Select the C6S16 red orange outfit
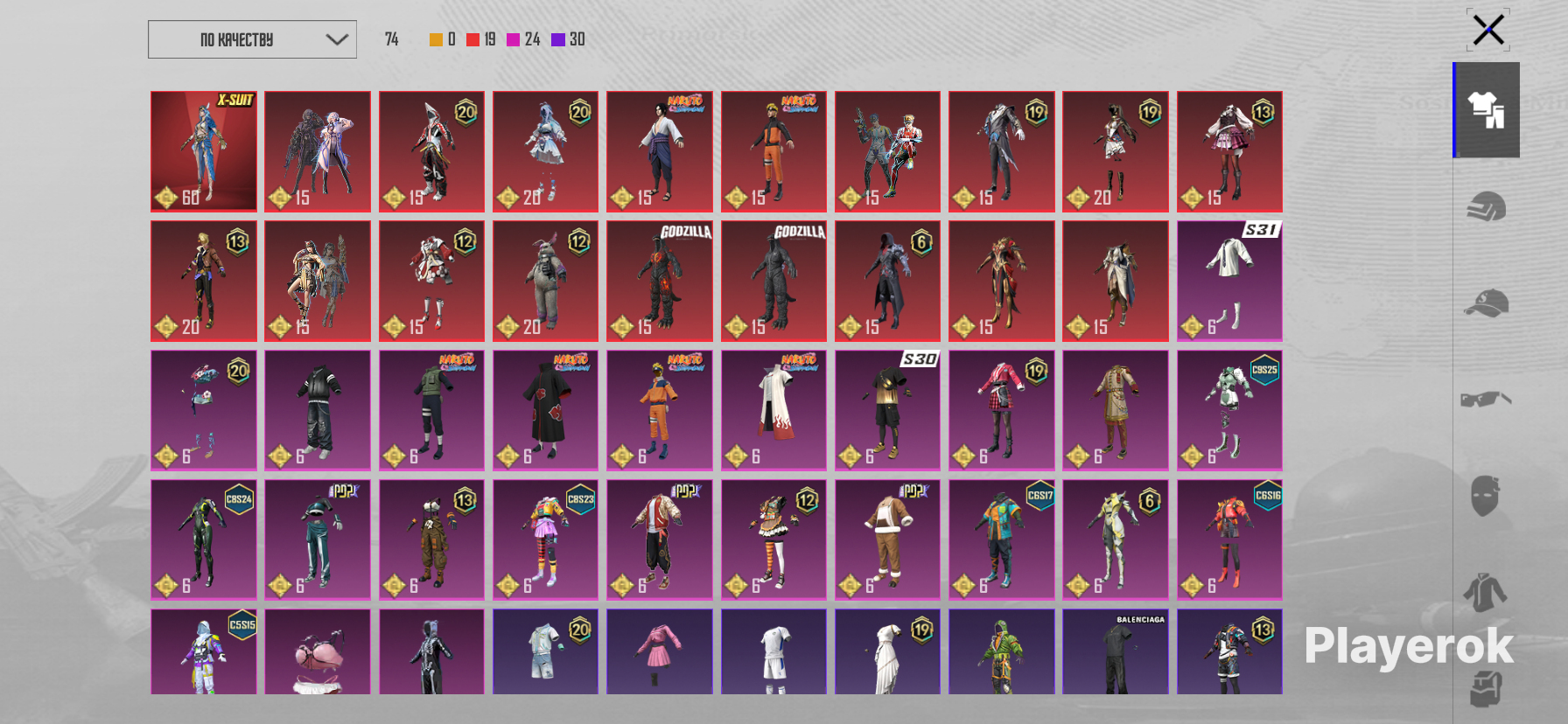 click(x=1229, y=540)
